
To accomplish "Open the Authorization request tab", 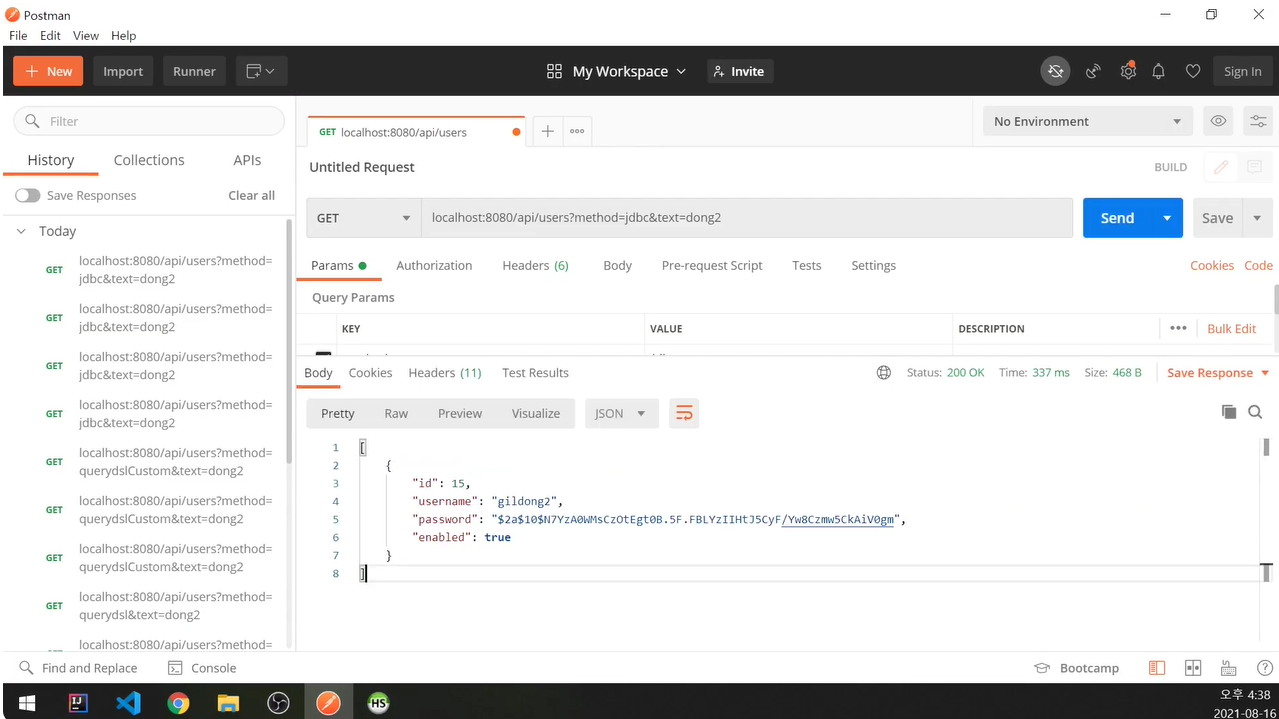I will [434, 265].
